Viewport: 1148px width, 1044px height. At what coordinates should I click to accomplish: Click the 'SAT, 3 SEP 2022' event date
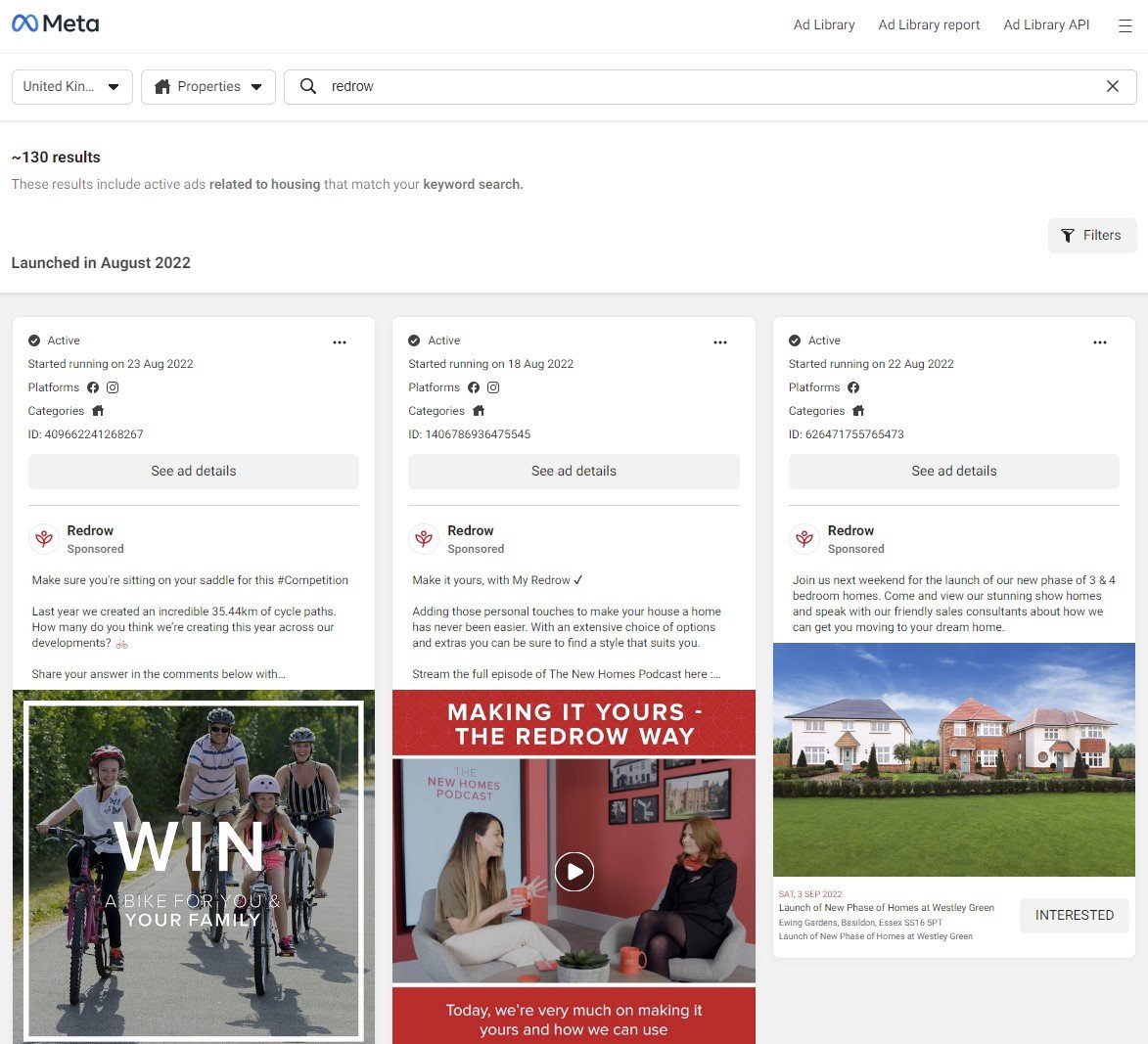pyautogui.click(x=810, y=894)
